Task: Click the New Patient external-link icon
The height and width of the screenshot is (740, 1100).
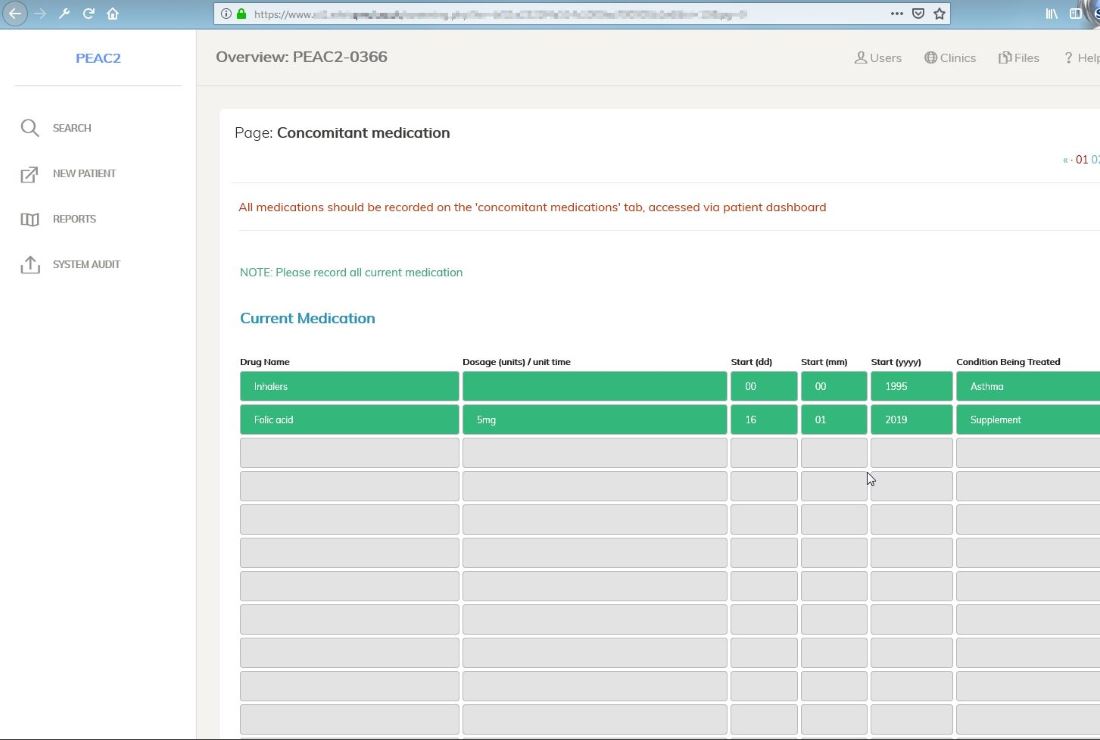Action: tap(29, 174)
